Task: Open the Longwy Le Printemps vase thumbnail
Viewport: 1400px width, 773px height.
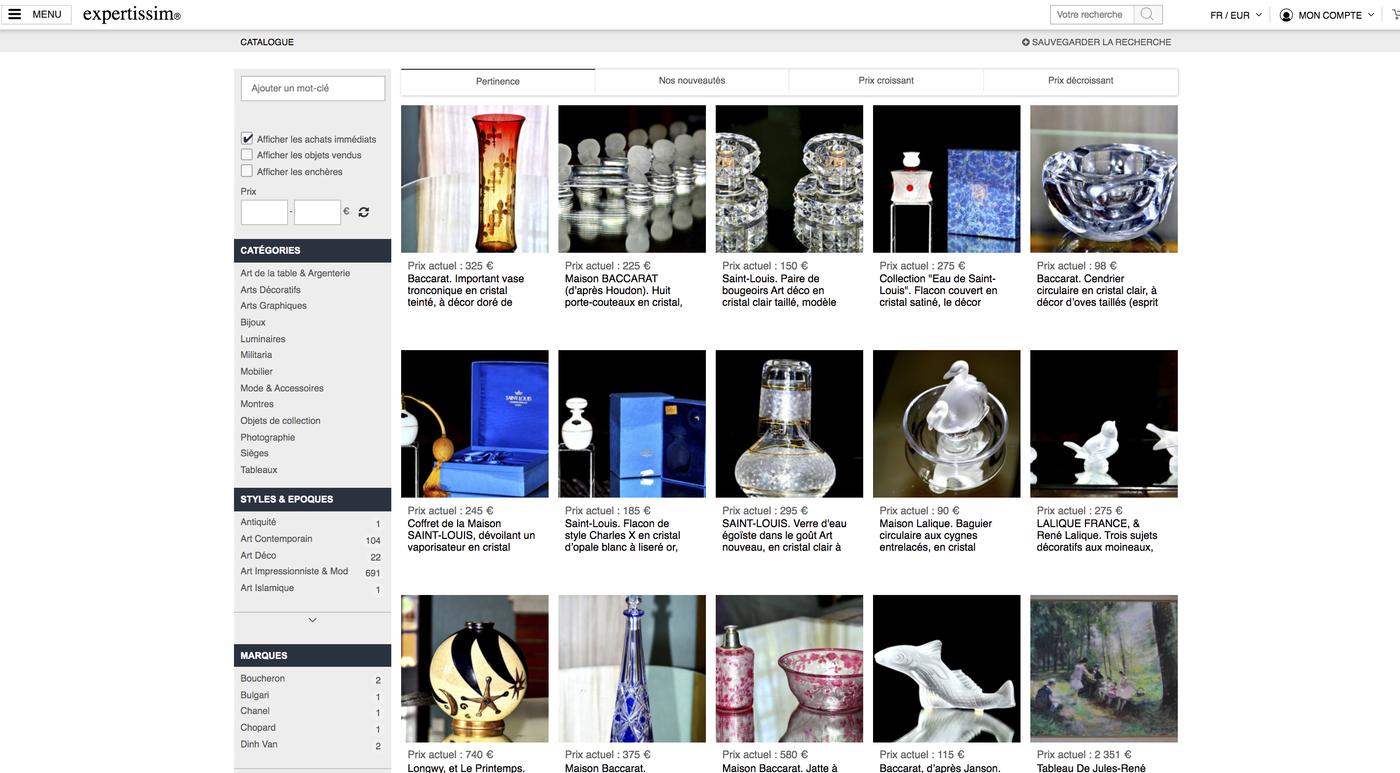Action: [475, 669]
